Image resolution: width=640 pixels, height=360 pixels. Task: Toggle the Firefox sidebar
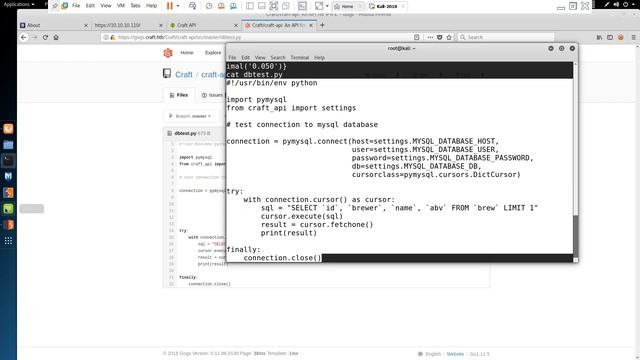[x=610, y=37]
